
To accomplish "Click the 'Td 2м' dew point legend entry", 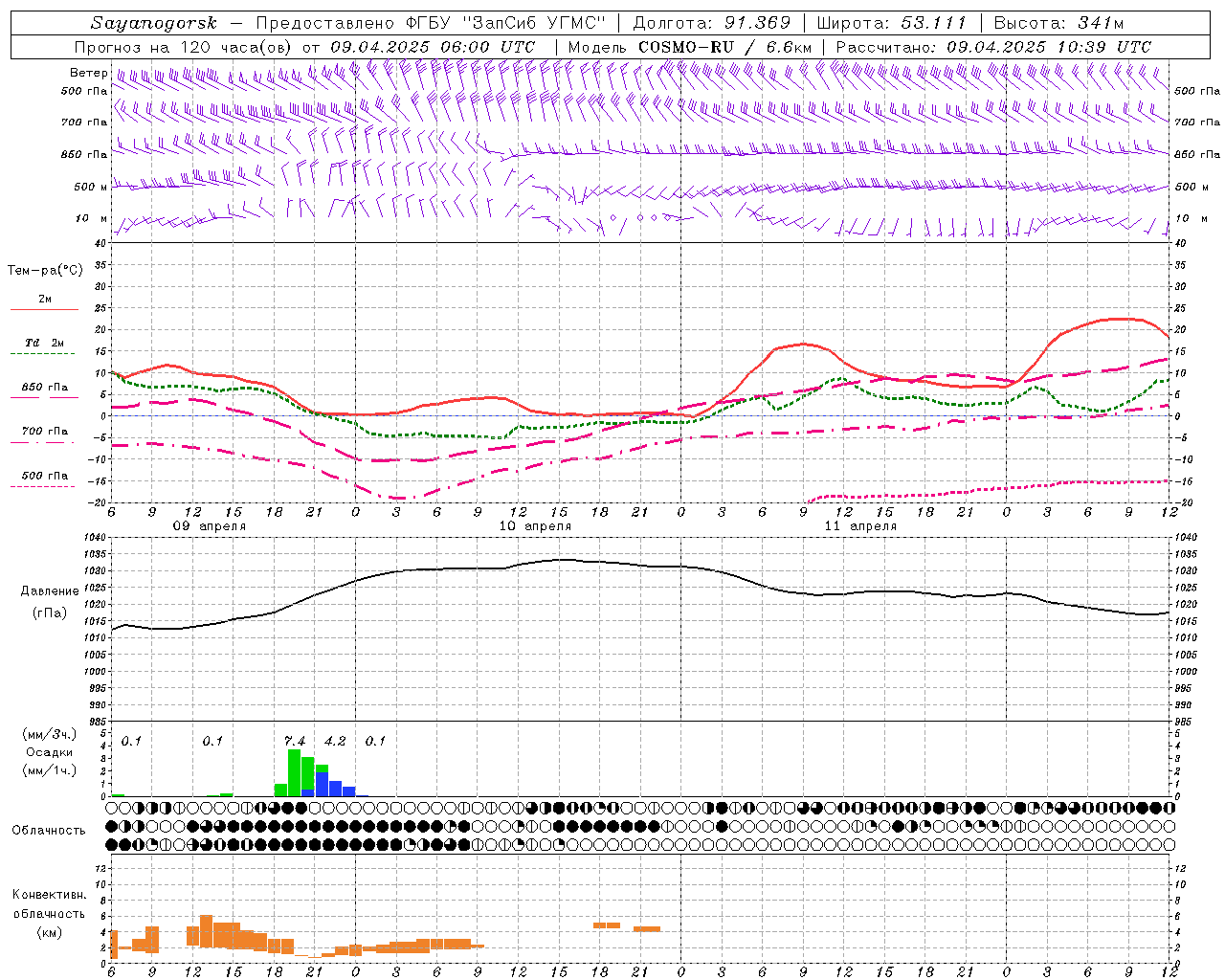I will coord(45,343).
